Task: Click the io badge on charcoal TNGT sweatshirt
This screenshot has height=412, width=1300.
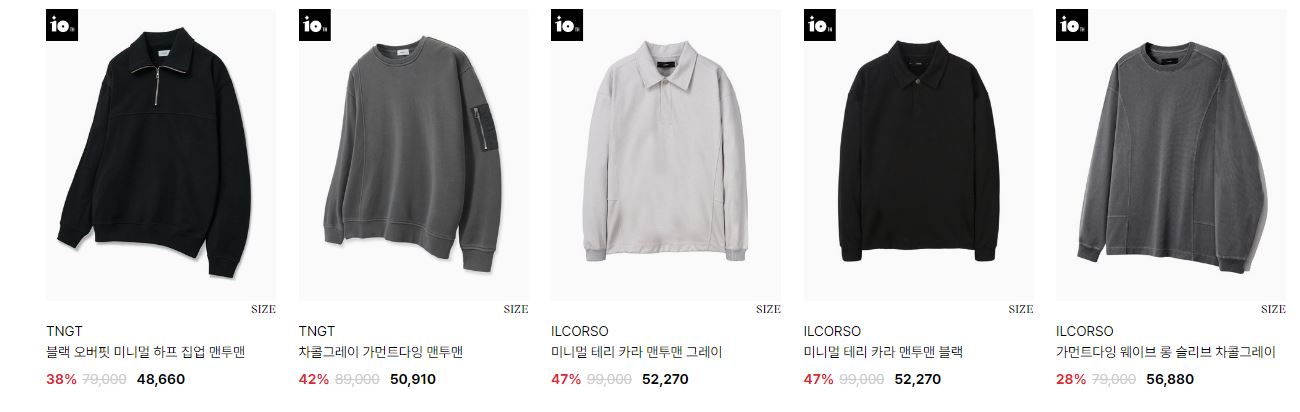Action: [x=315, y=26]
